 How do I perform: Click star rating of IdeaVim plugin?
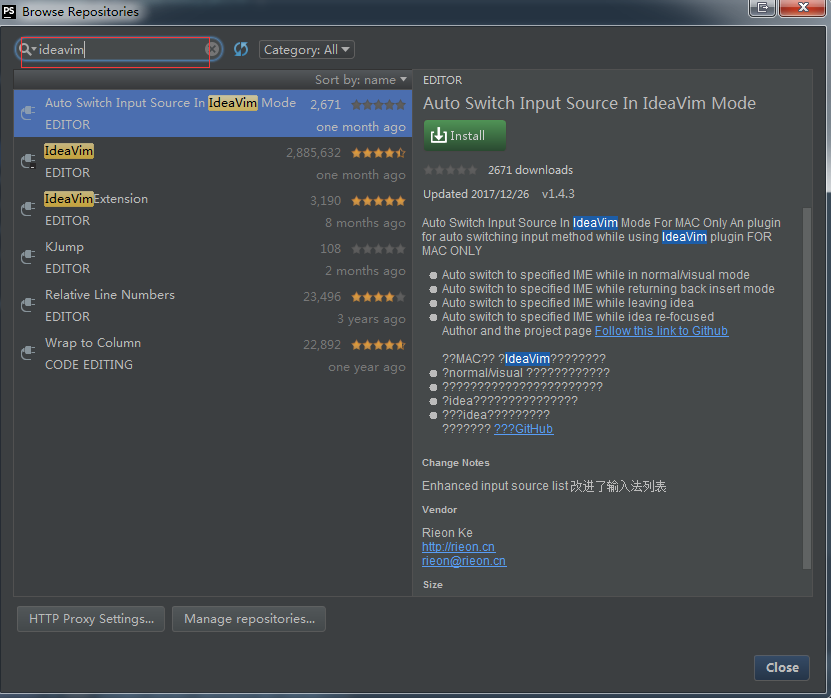[x=378, y=153]
